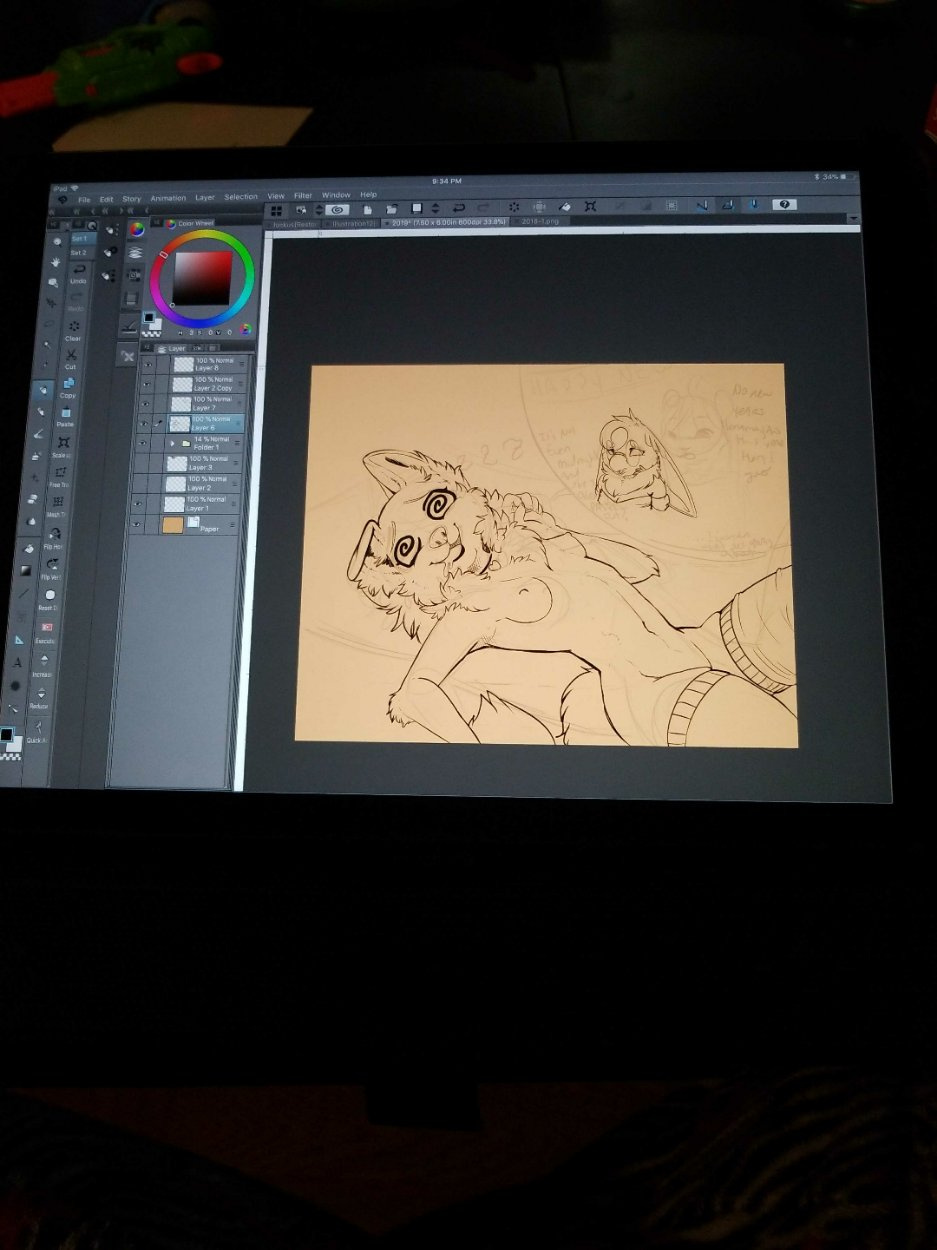
Task: Select the Gradient tool
Action: (x=26, y=570)
